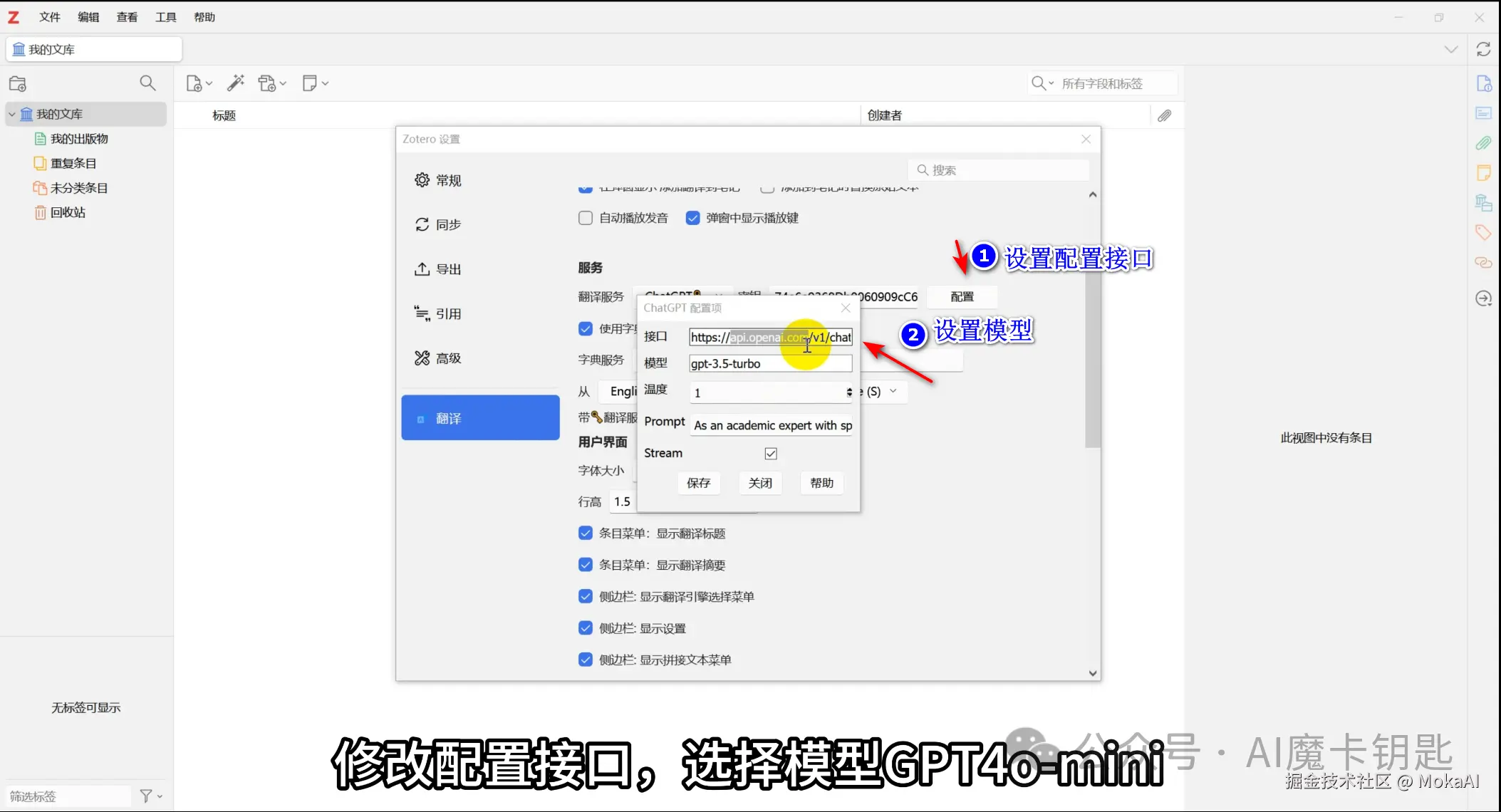
Task: Open the 工具 menu
Action: tap(165, 16)
